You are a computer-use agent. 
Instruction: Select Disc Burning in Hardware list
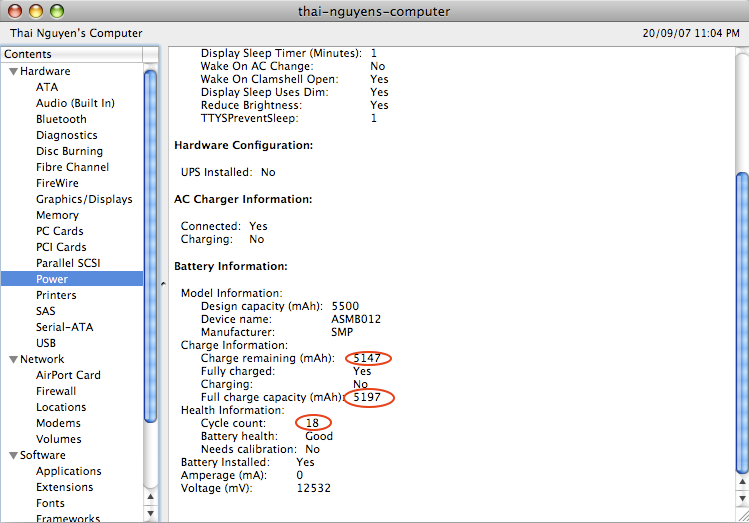coord(69,151)
